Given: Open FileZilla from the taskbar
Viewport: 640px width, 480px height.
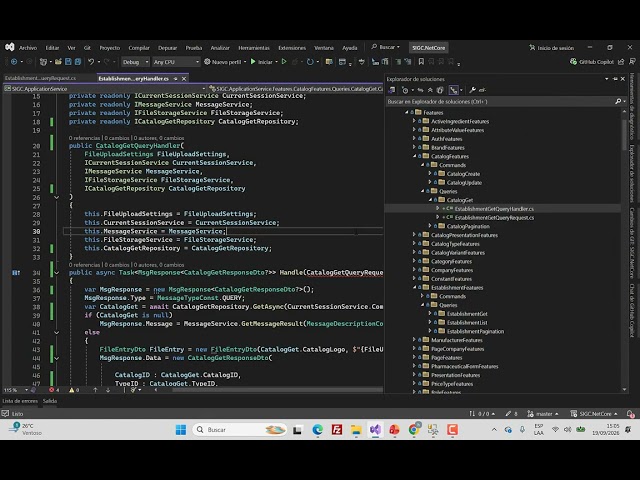Looking at the screenshot, I should point(337,429).
